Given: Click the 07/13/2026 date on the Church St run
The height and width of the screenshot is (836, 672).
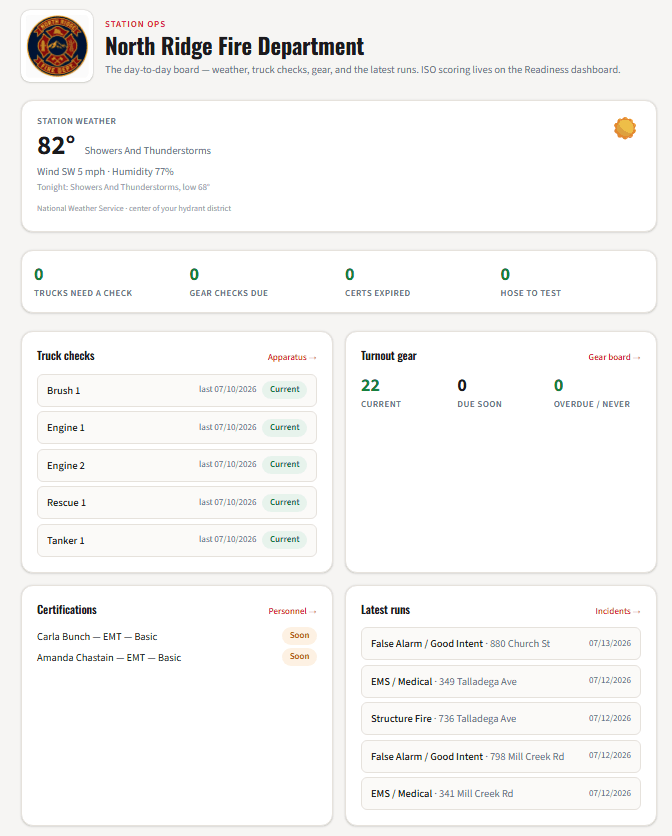Looking at the screenshot, I should [610, 644].
